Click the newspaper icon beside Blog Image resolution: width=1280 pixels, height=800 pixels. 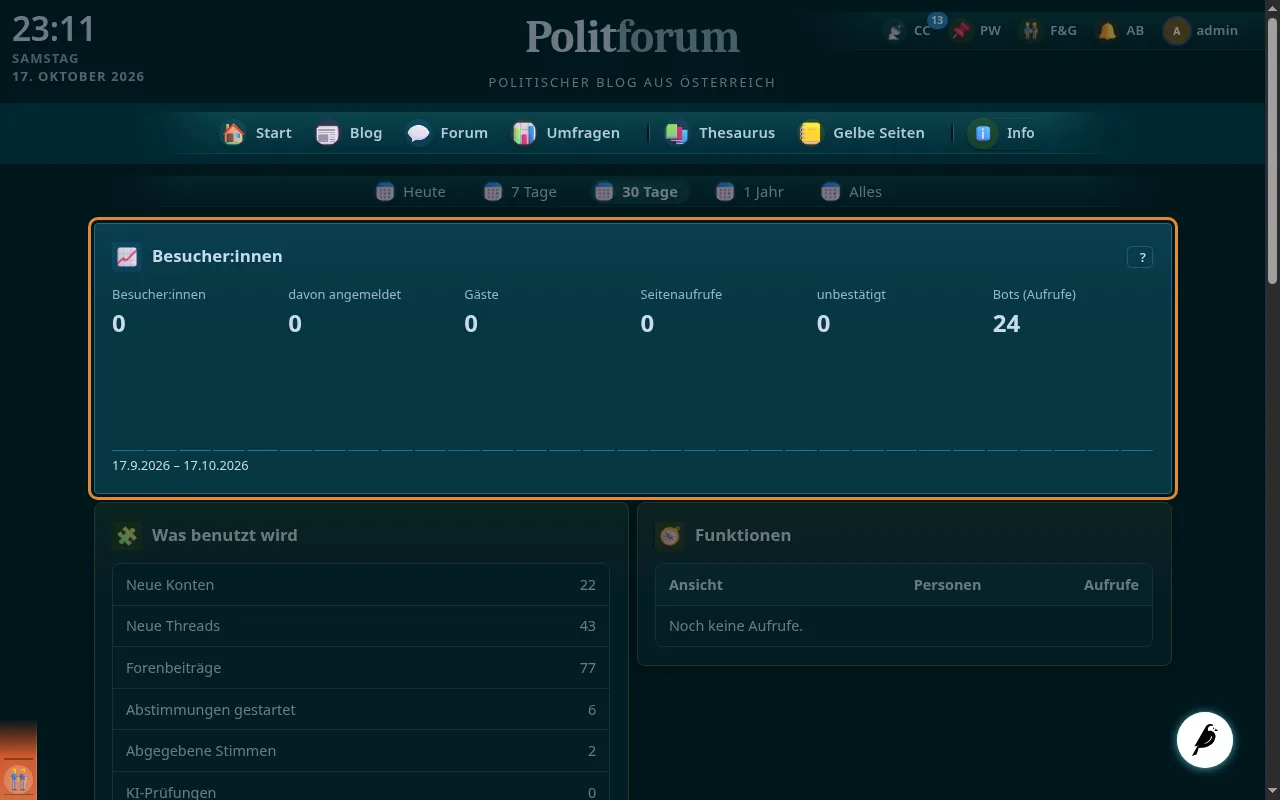point(327,133)
